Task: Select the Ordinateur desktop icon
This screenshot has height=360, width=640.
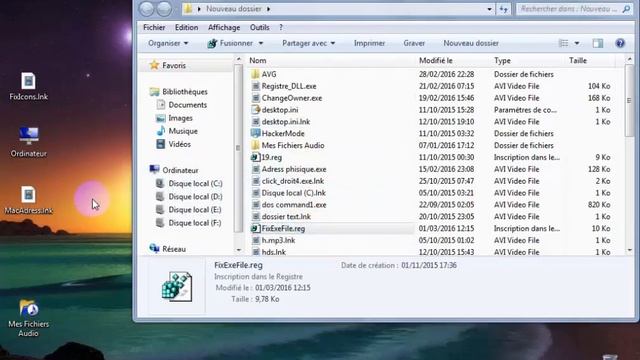Action: pyautogui.click(x=29, y=142)
